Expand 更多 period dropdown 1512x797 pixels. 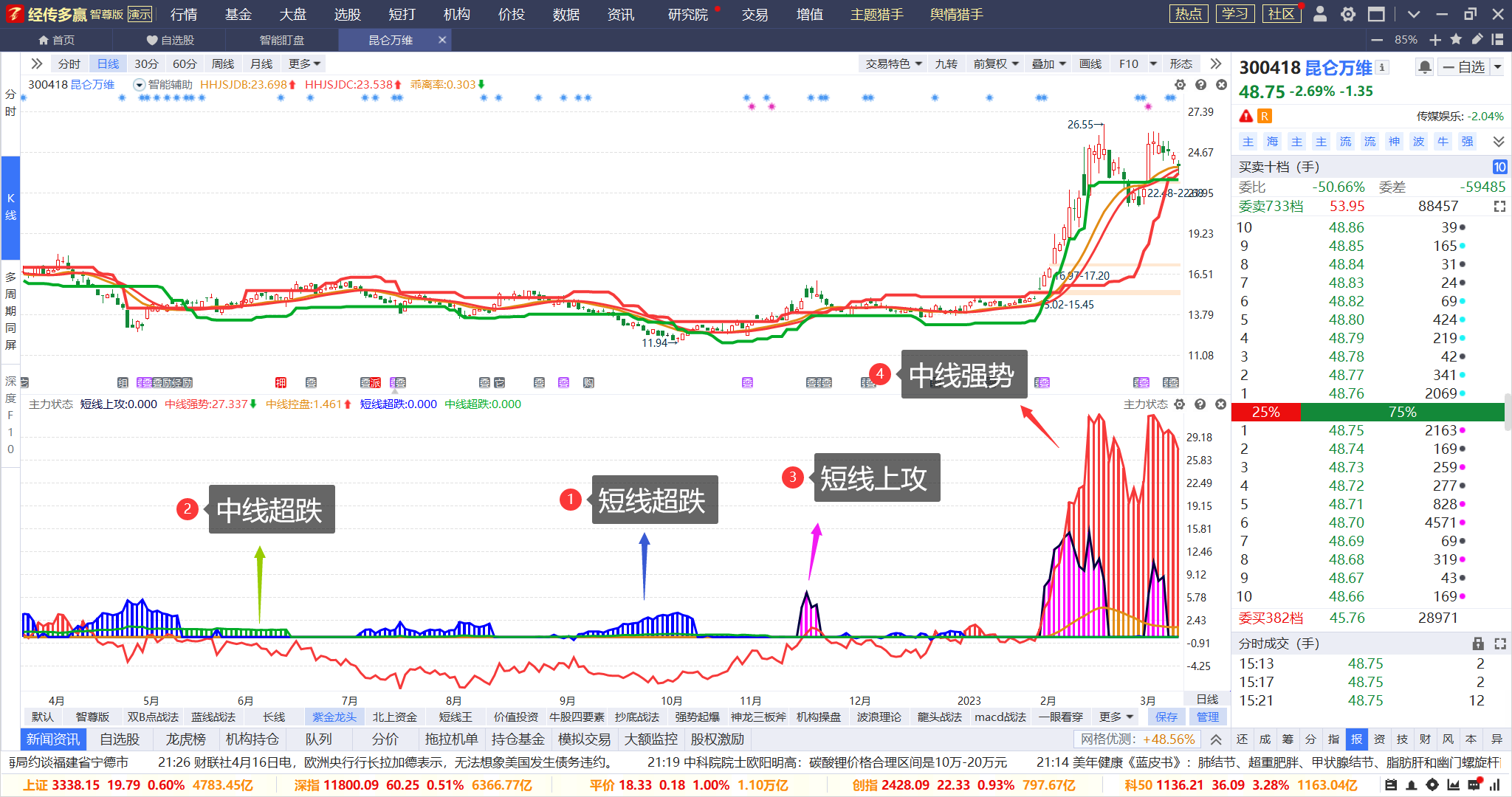(x=305, y=64)
